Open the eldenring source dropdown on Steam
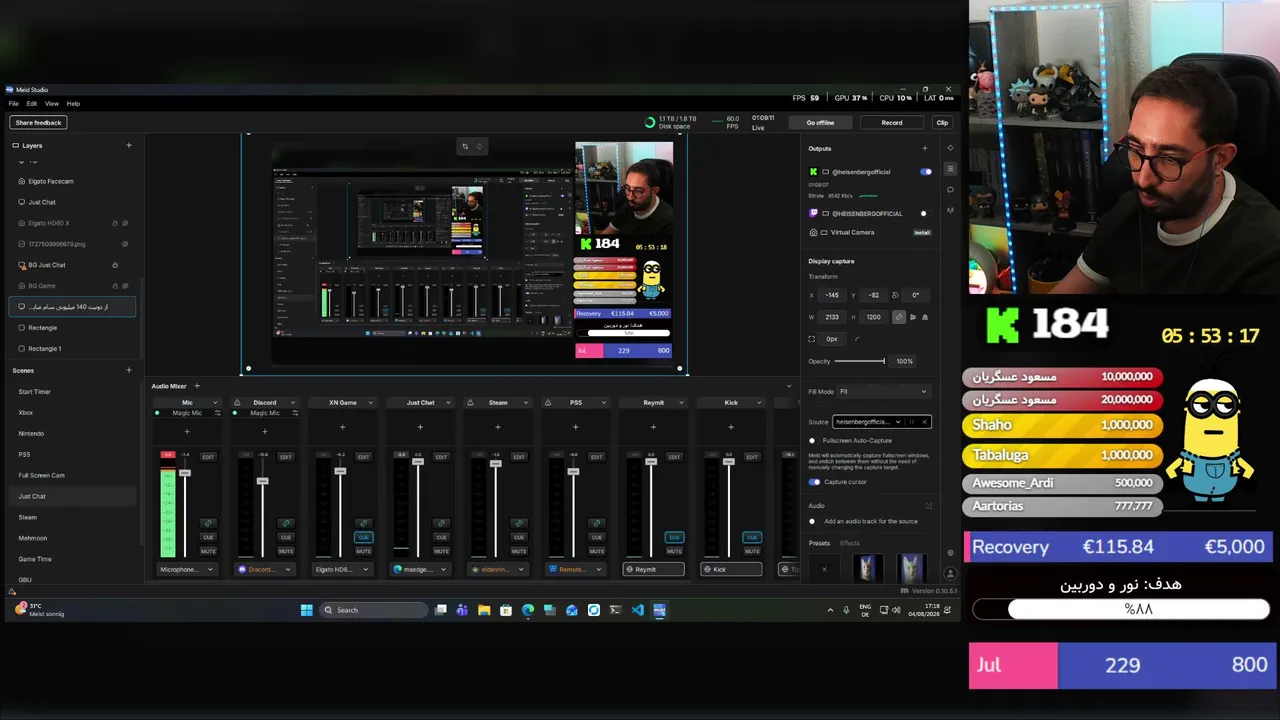The height and width of the screenshot is (720, 1280). 498,570
